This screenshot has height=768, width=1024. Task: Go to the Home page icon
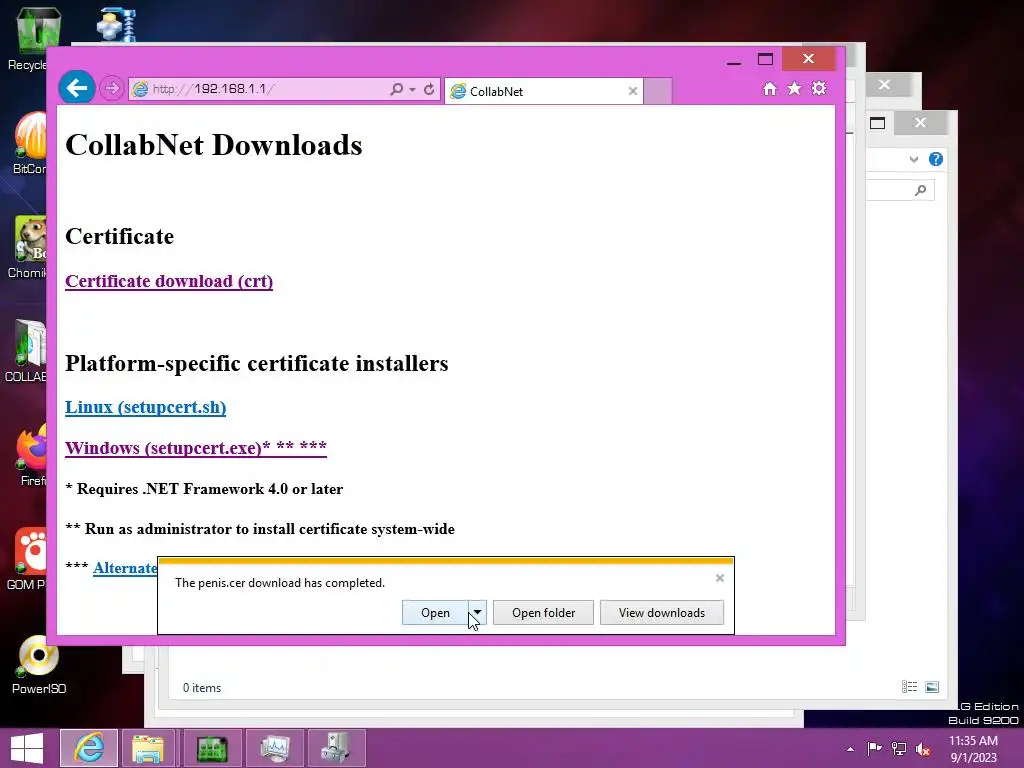pos(770,89)
